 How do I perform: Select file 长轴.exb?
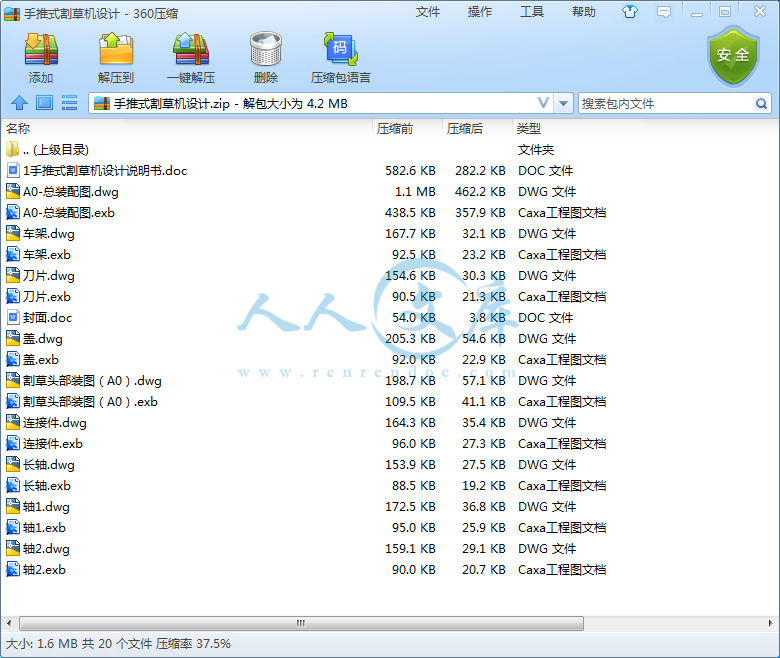click(47, 485)
